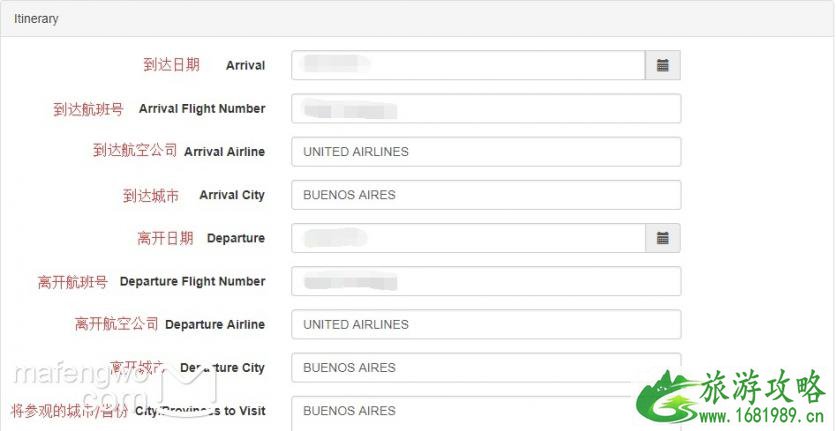Open the Departure date calendar picker
836x431 pixels.
(662, 238)
